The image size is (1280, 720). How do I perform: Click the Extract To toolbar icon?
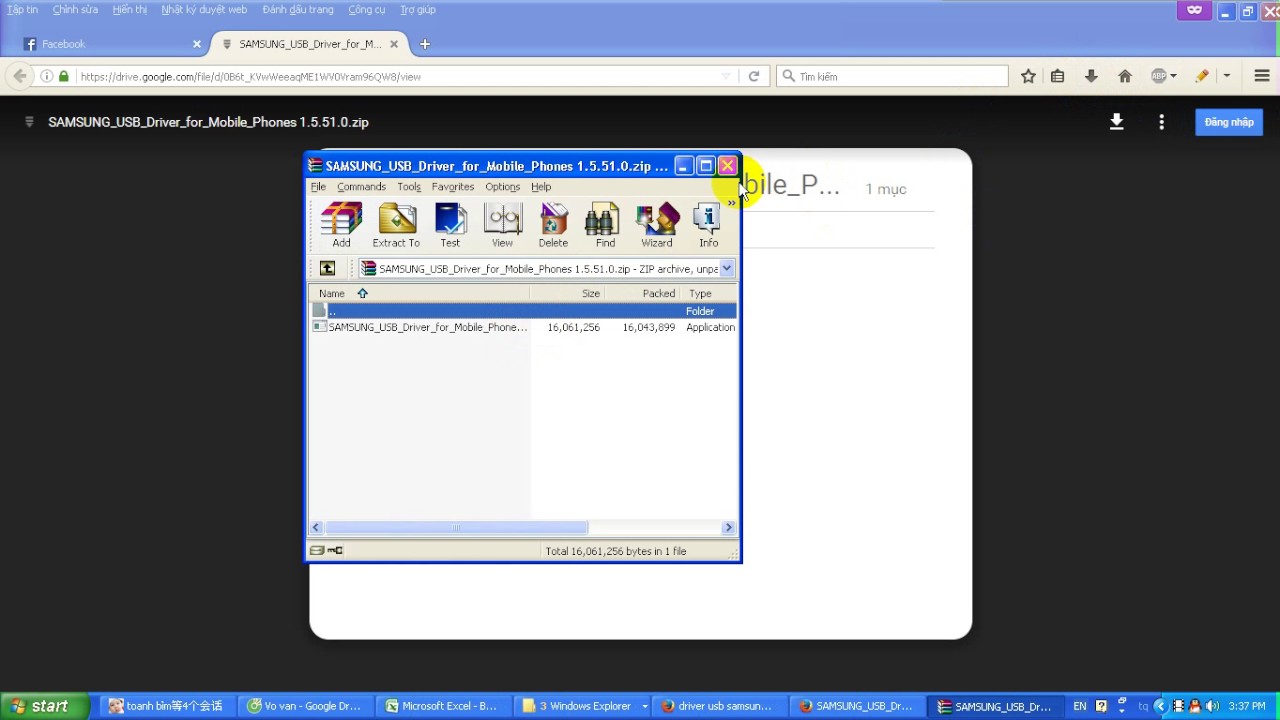tap(396, 225)
